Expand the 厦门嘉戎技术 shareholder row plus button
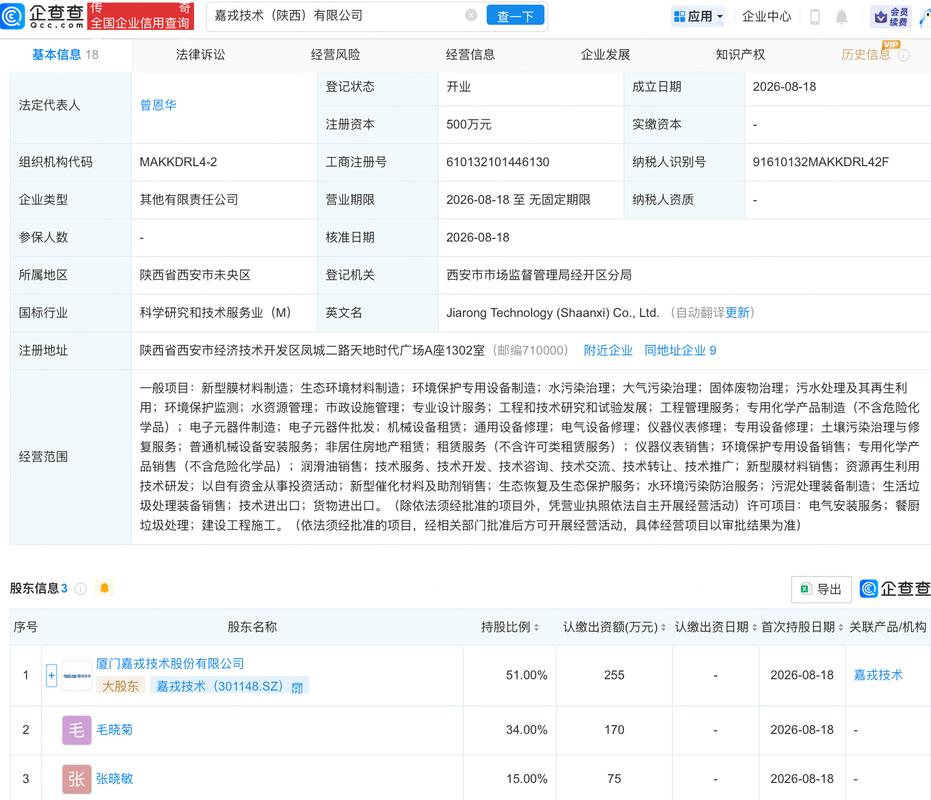The image size is (931, 800). click(x=52, y=675)
